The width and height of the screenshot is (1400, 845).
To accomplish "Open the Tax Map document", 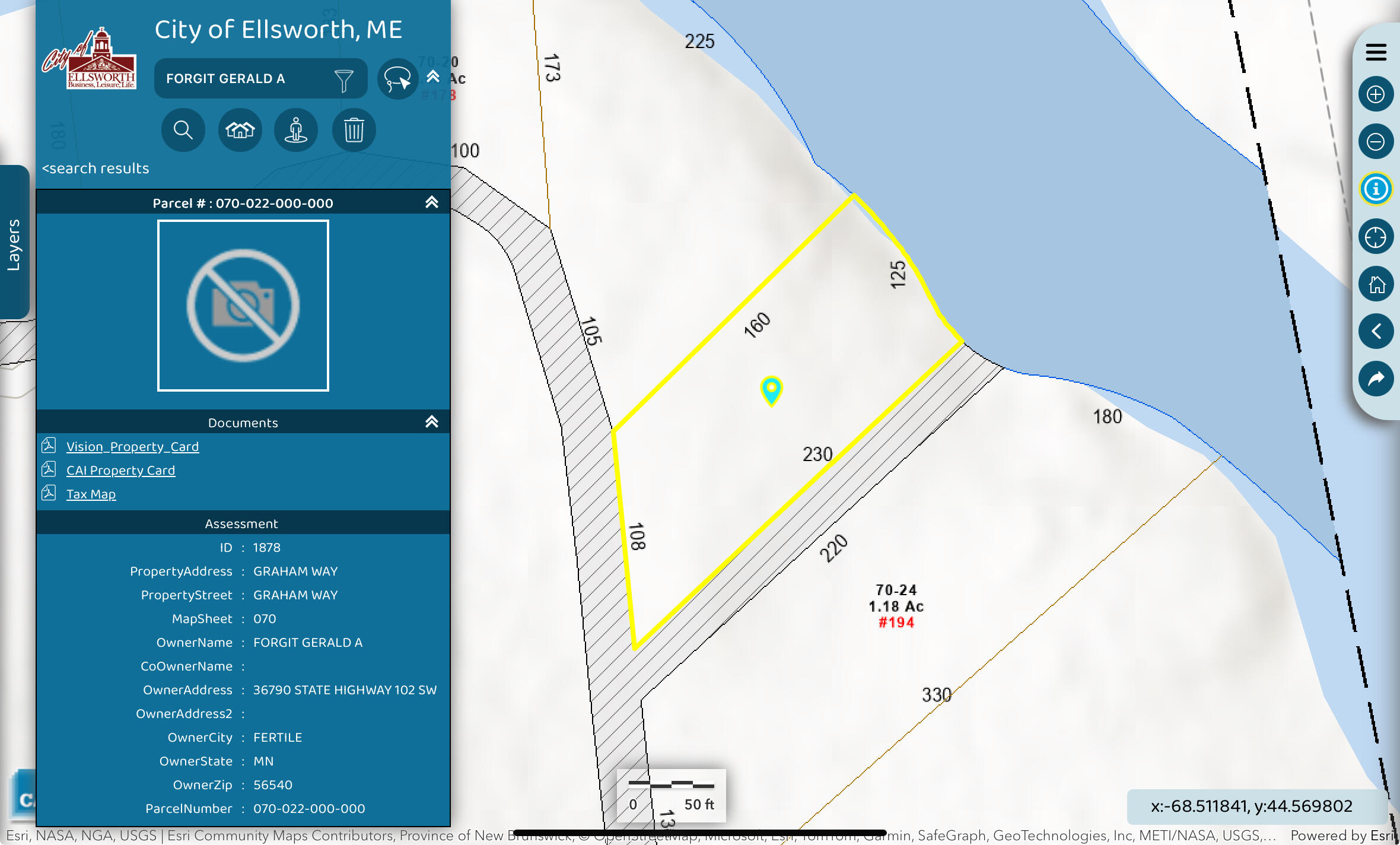I will click(x=91, y=493).
